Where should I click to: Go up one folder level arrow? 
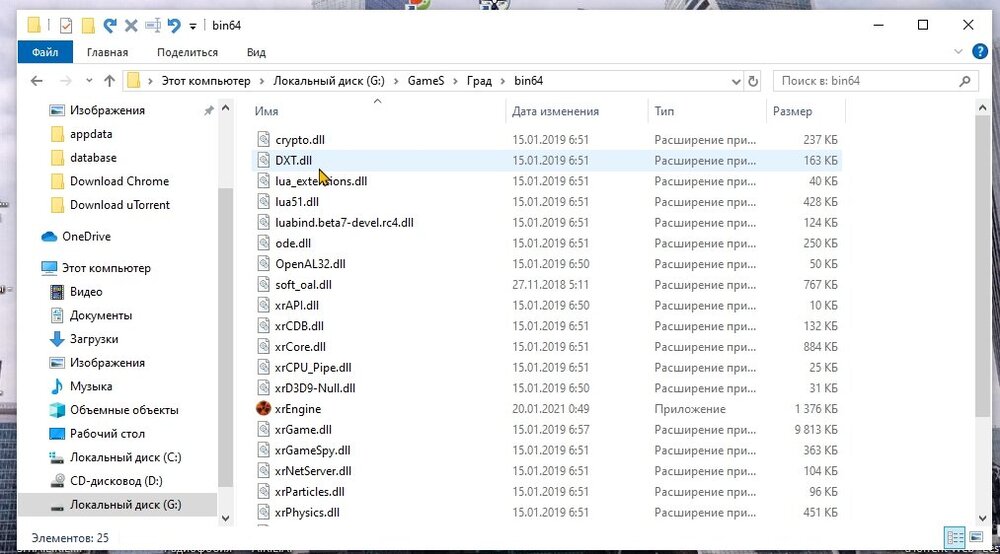click(x=110, y=81)
